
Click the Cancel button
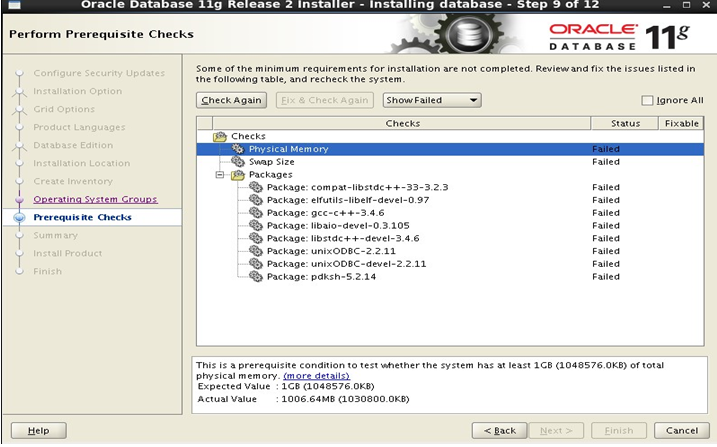(x=682, y=431)
